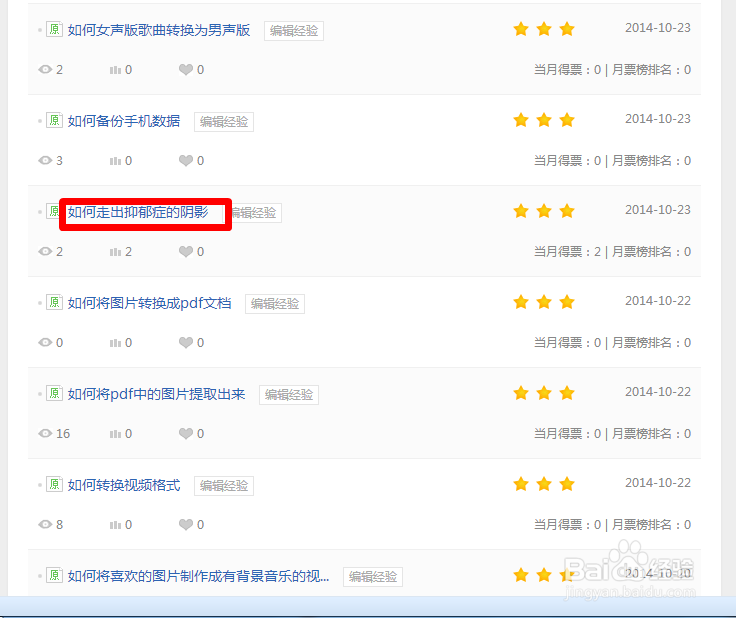Click the views eye icon for 如何女声版歌曲转换为男声版
Viewport: 736px width, 618px height.
[45, 70]
